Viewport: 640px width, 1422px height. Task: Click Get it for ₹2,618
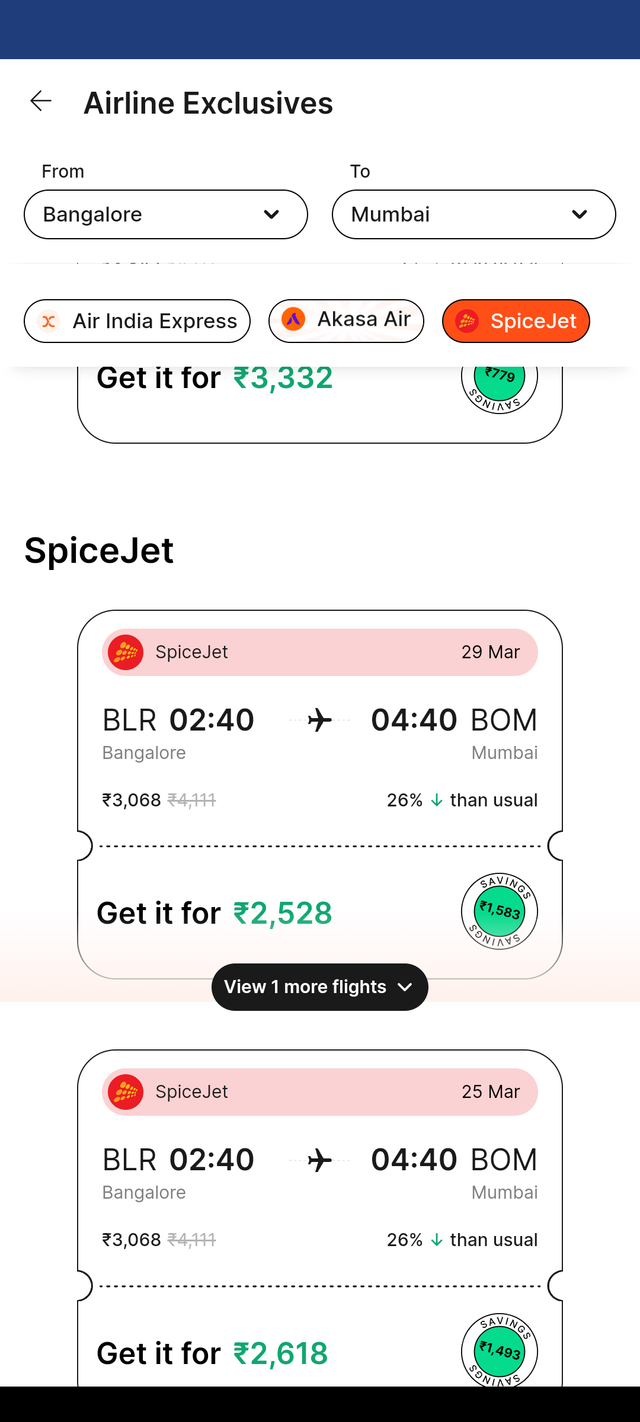(x=212, y=1353)
